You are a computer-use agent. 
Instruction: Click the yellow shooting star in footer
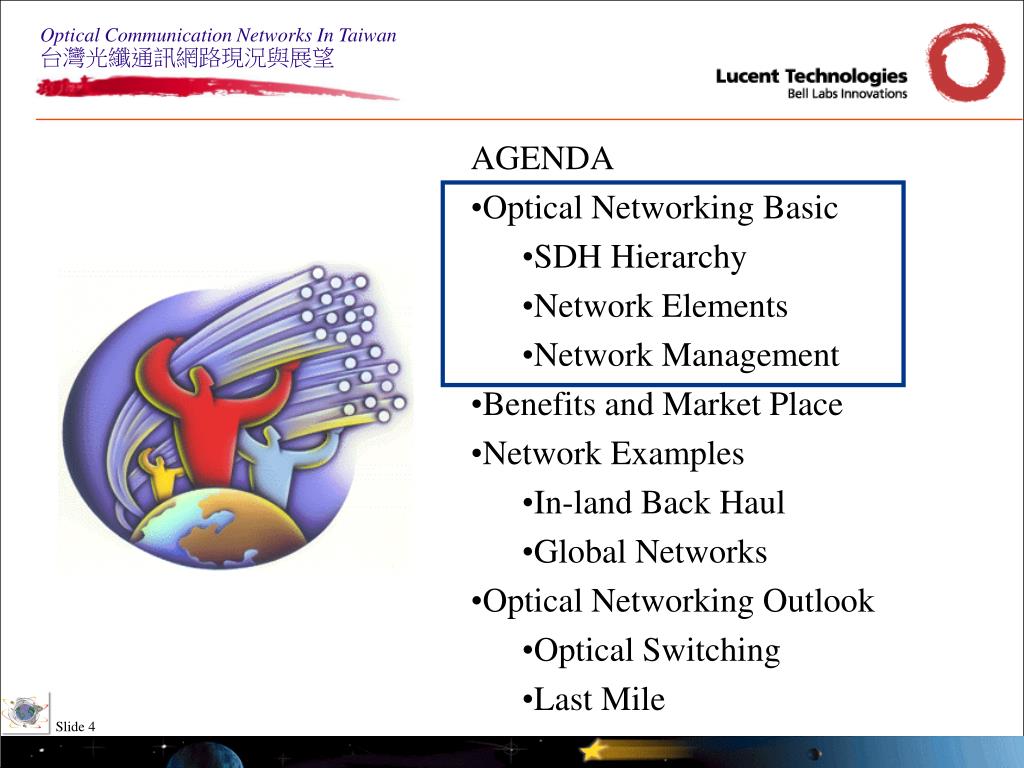coord(594,750)
